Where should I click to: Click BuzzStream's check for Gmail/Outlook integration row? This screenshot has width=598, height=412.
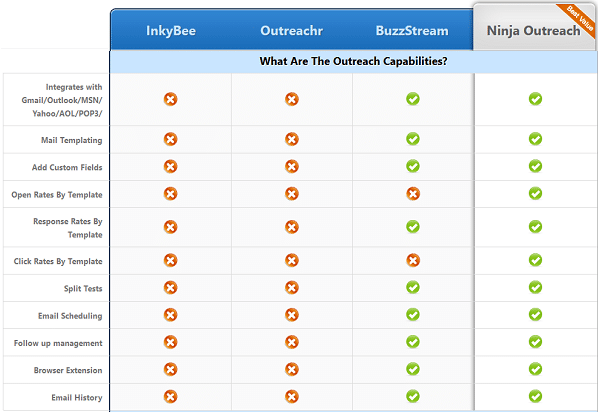point(413,99)
